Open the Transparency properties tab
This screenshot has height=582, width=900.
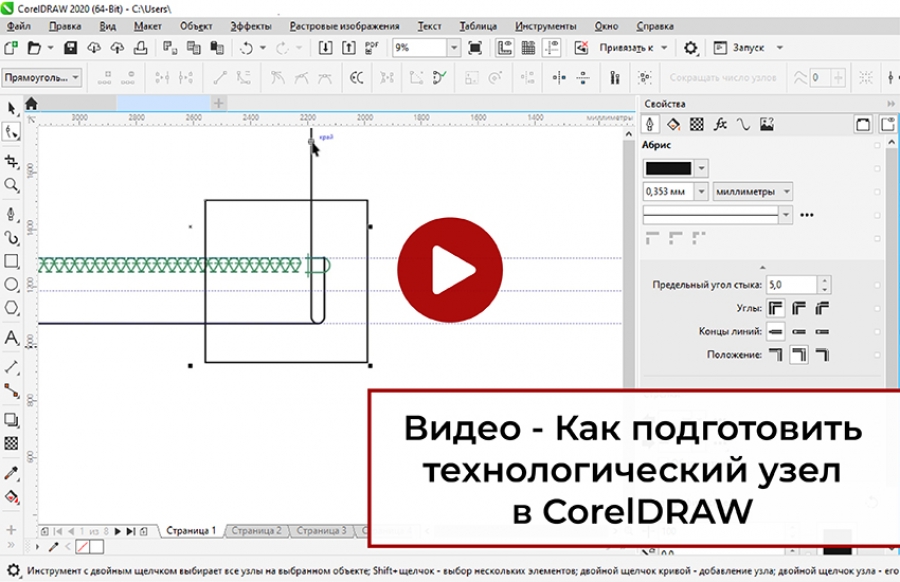(697, 124)
